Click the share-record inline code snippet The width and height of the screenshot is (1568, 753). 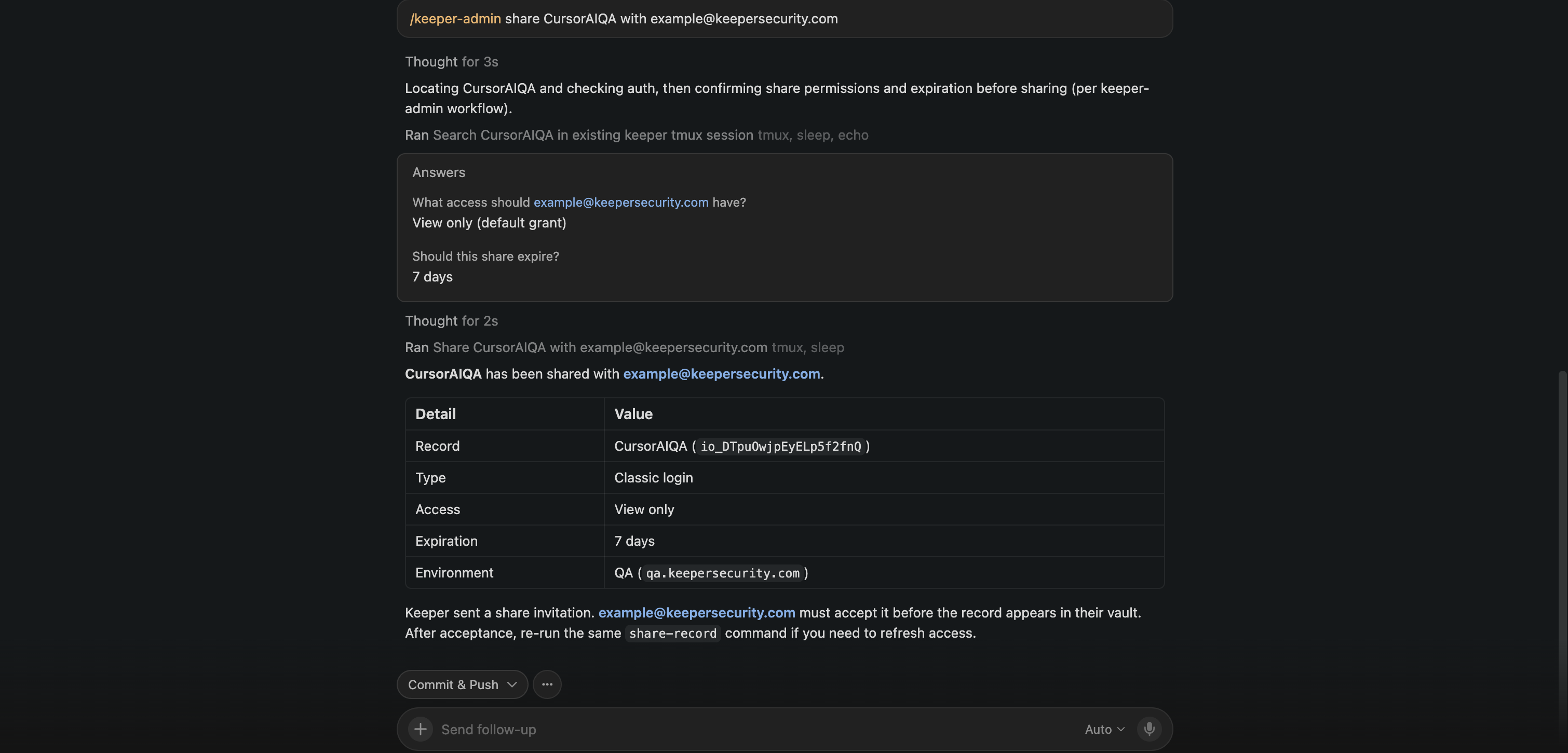[x=672, y=633]
